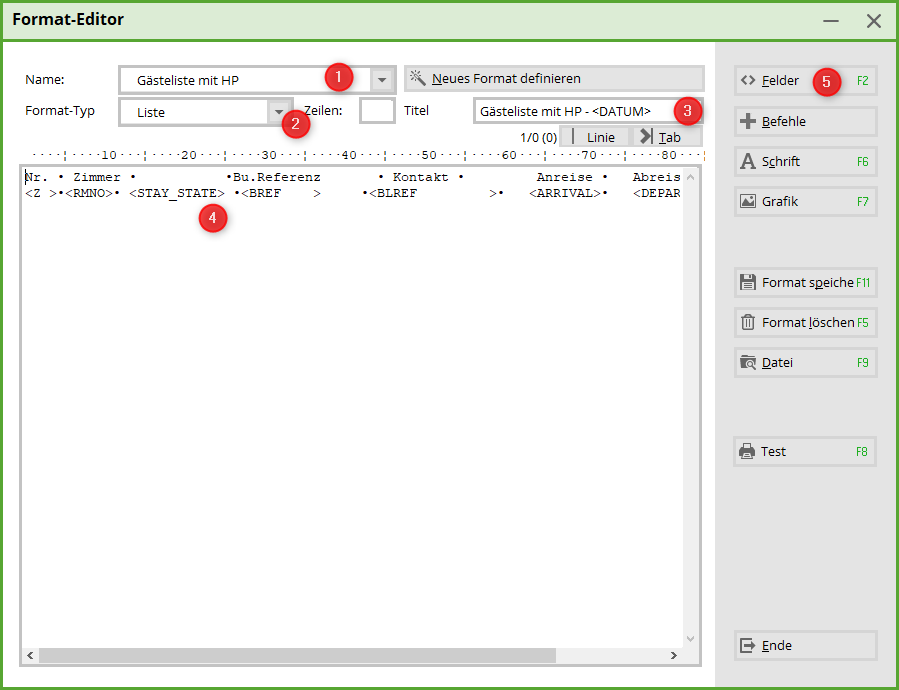Click the exit arrow icon on Ende
899x690 pixels.
[748, 645]
